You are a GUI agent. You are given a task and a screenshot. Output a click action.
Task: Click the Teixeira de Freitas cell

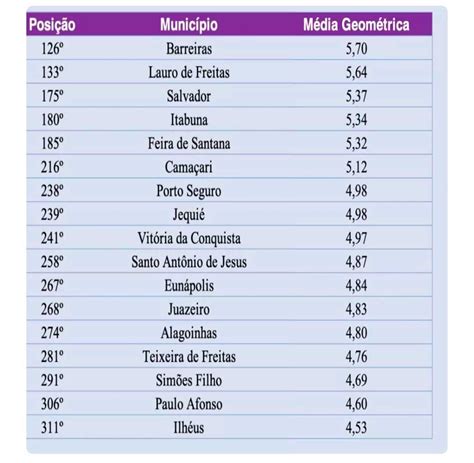coord(189,357)
